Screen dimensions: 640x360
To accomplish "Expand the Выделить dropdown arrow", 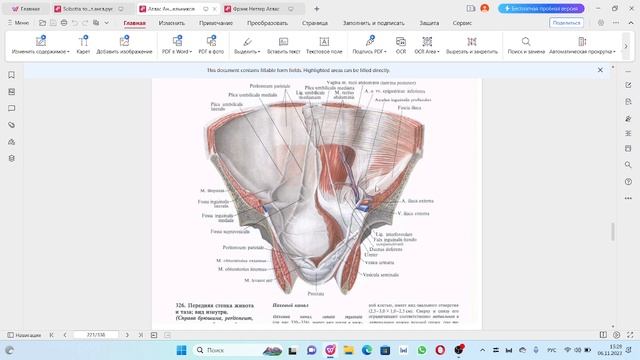I will pos(259,52).
